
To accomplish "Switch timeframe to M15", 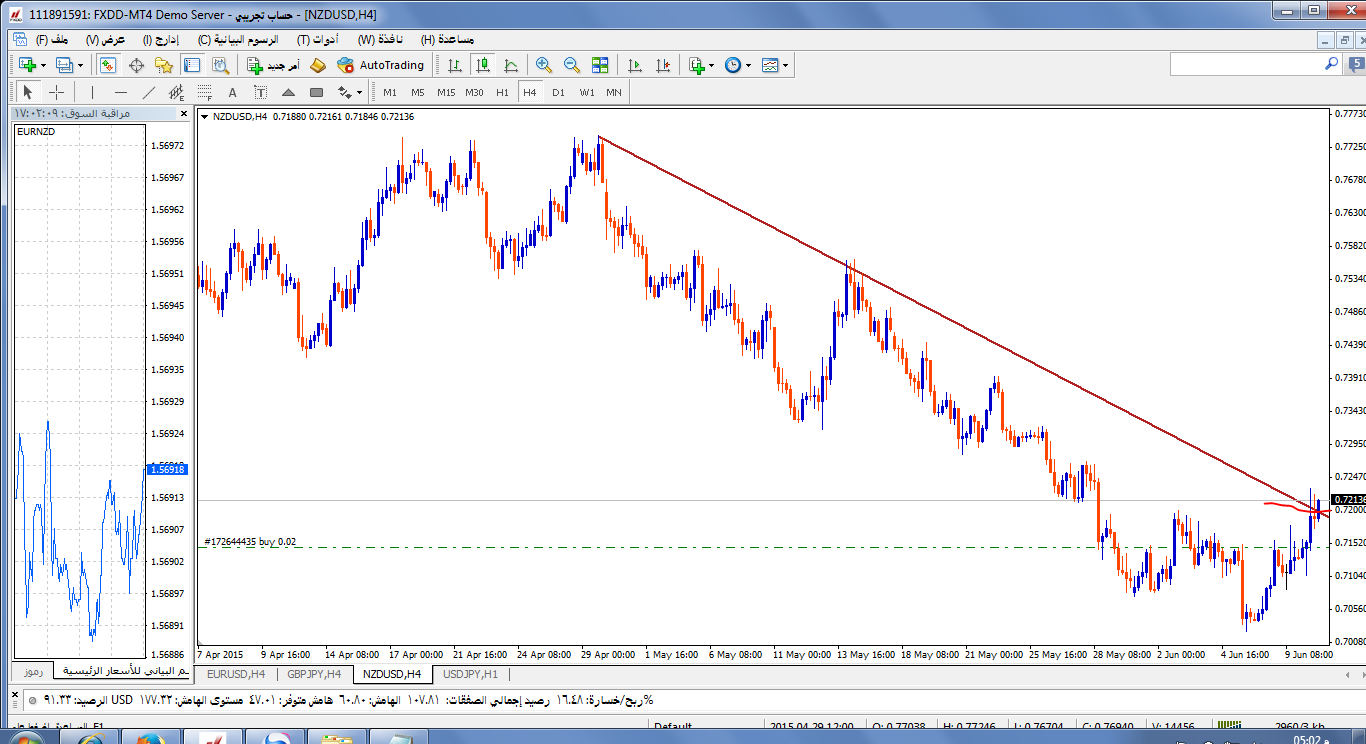I will pos(446,92).
